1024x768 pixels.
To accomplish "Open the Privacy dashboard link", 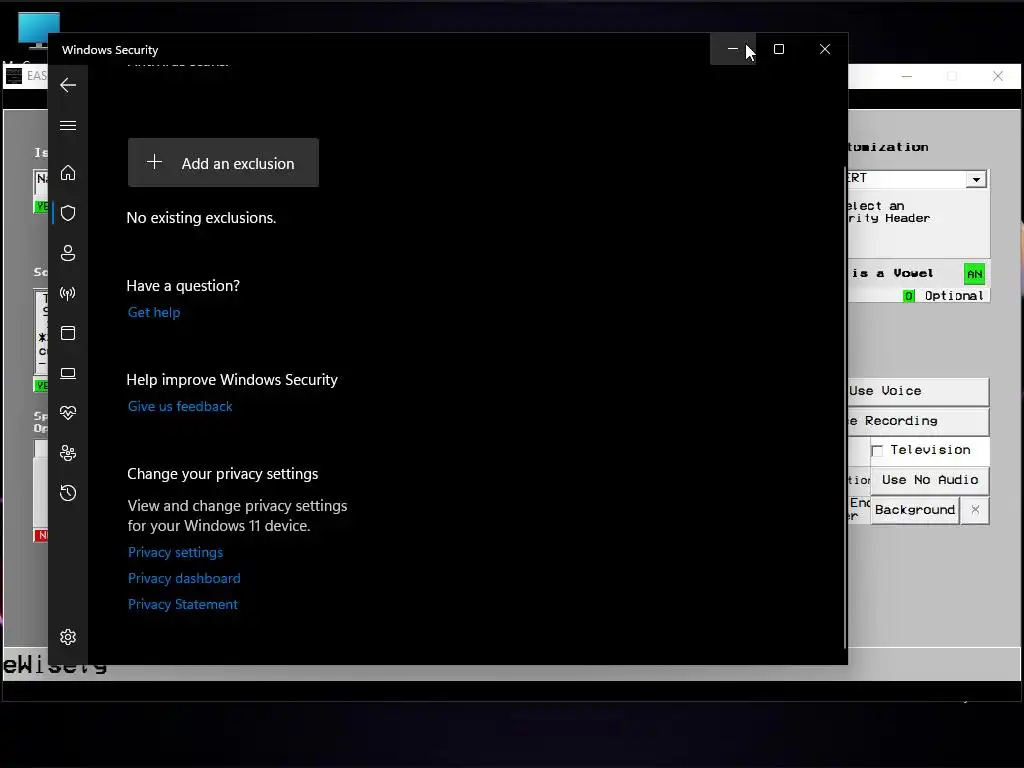I will pyautogui.click(x=184, y=579).
